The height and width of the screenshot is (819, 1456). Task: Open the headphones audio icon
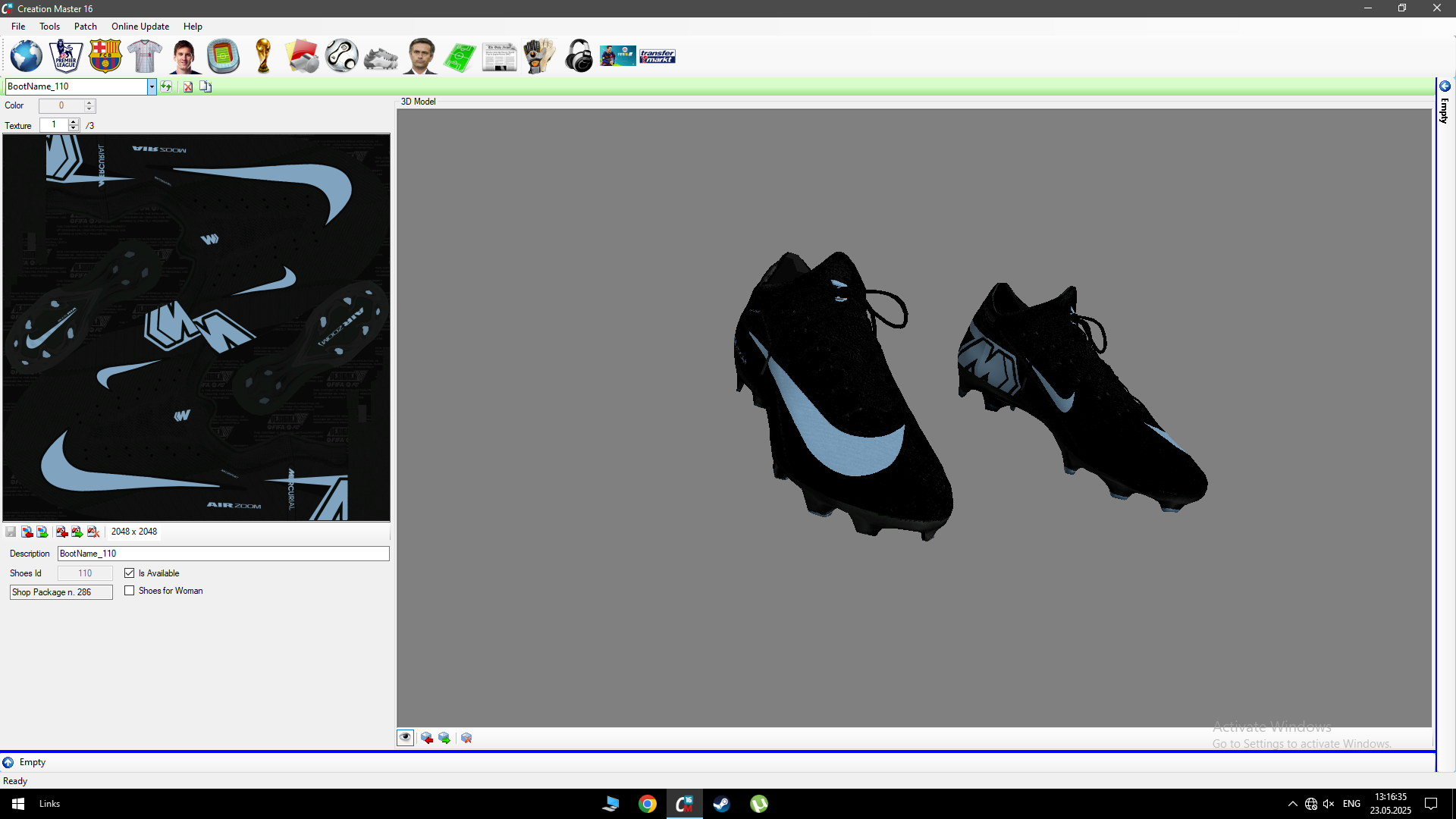[x=579, y=56]
